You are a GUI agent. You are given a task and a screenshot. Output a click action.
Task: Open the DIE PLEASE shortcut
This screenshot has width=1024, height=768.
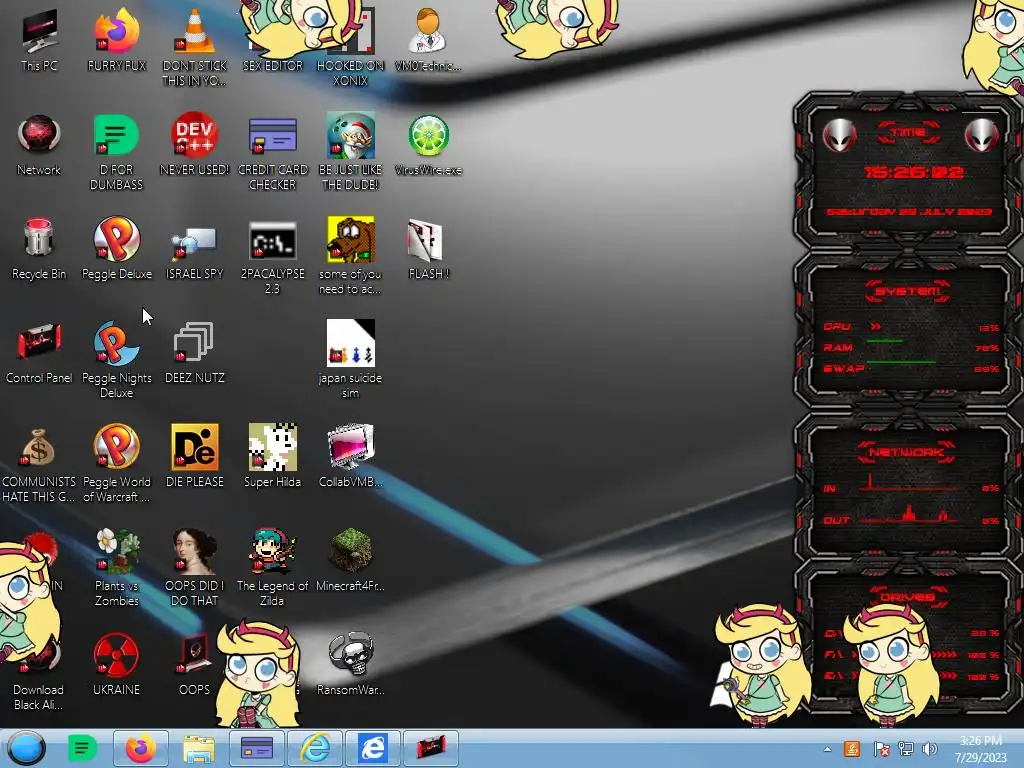194,457
